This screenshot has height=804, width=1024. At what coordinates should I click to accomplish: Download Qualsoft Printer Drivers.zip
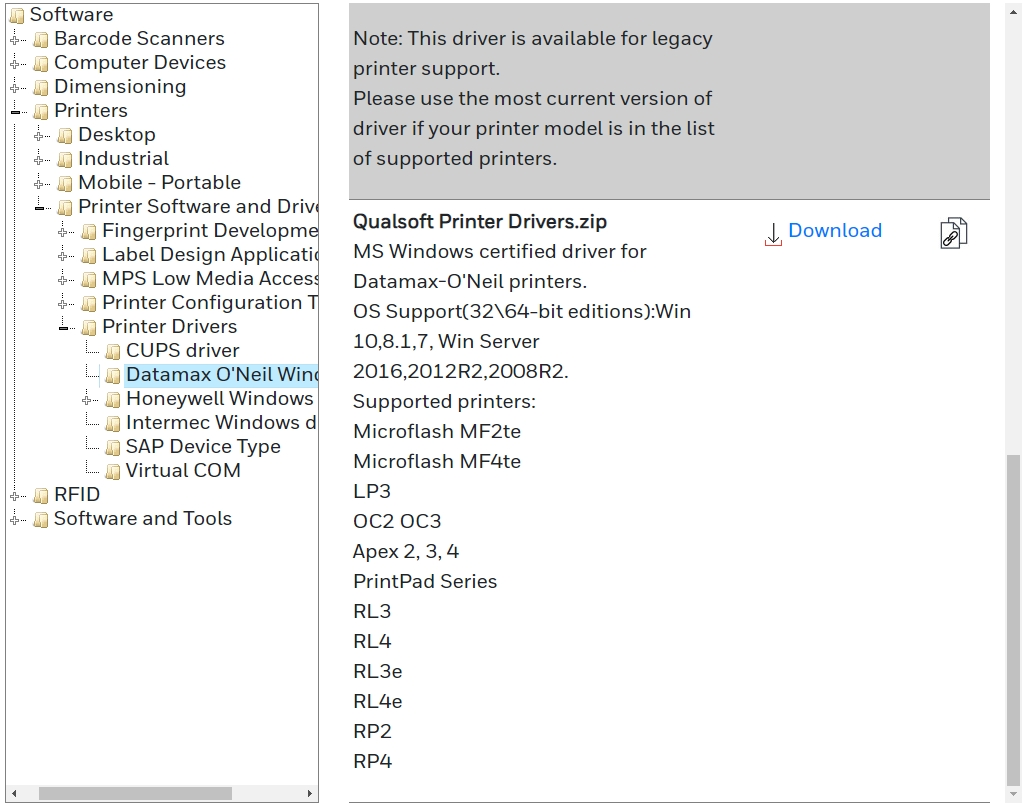click(835, 231)
